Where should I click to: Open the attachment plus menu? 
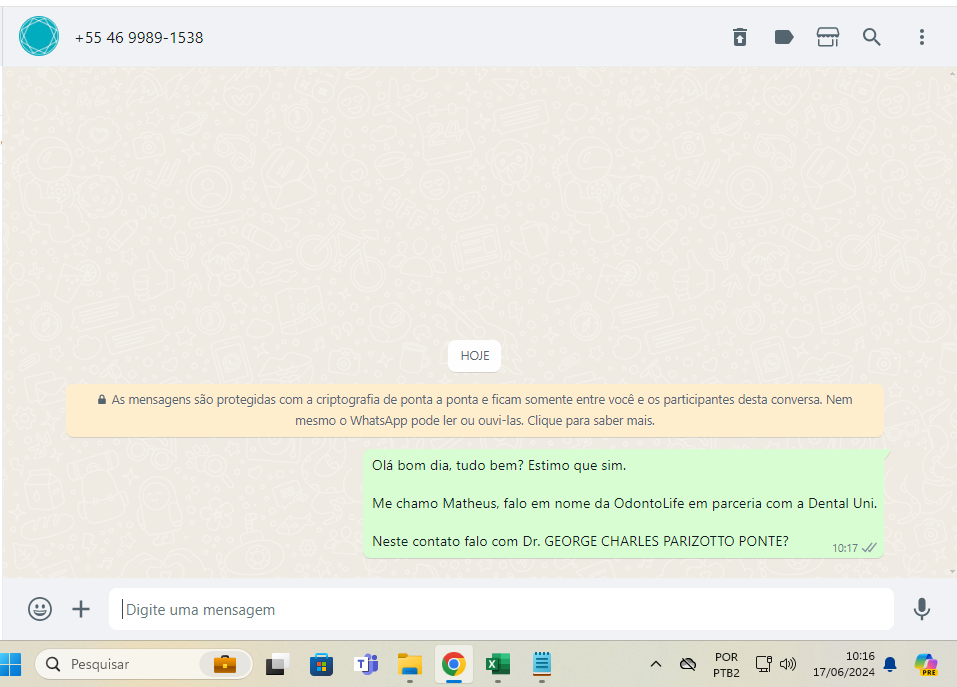81,609
